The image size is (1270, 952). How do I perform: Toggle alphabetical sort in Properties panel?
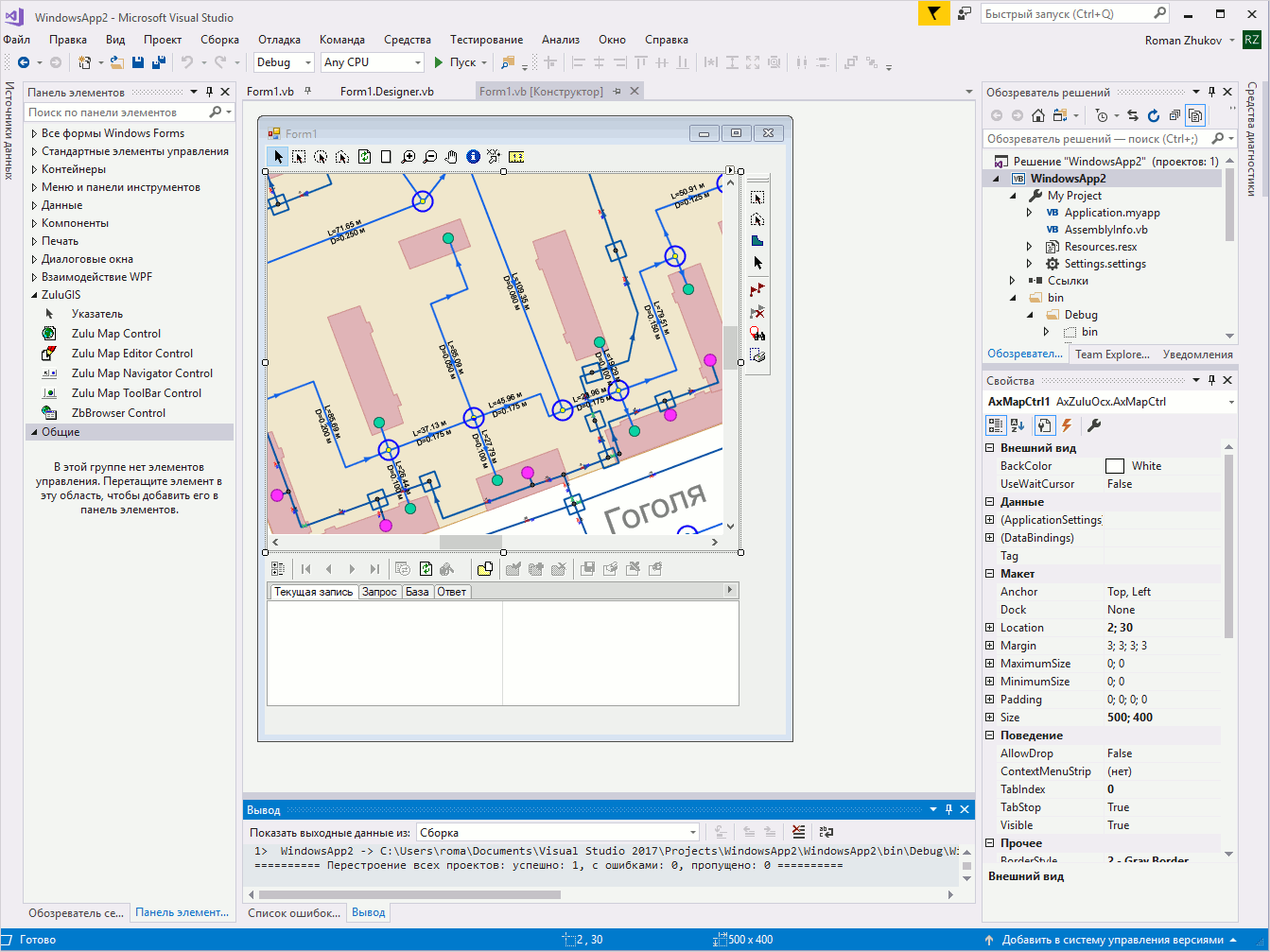click(x=1018, y=425)
